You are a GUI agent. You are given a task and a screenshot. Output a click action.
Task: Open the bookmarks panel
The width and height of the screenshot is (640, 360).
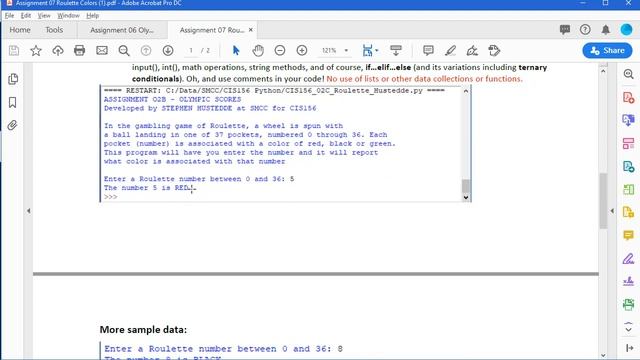point(13,102)
